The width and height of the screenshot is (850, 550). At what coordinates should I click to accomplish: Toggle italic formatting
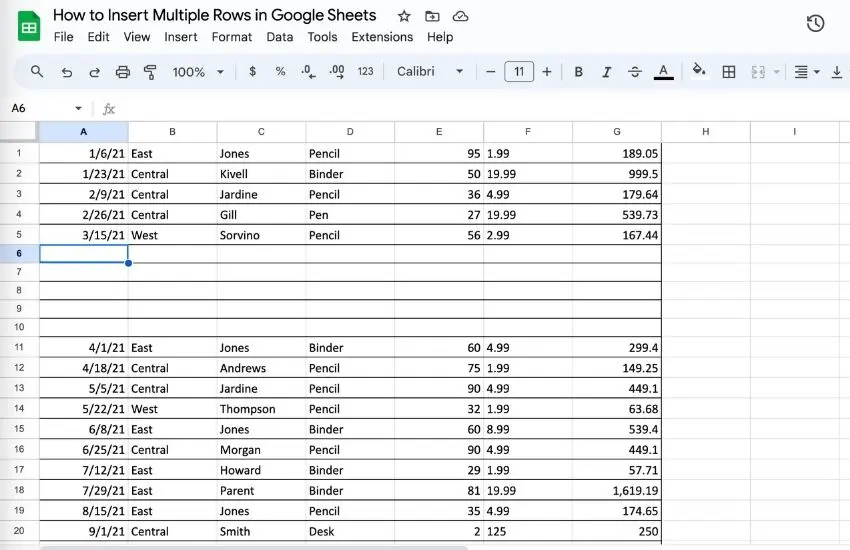coord(607,72)
